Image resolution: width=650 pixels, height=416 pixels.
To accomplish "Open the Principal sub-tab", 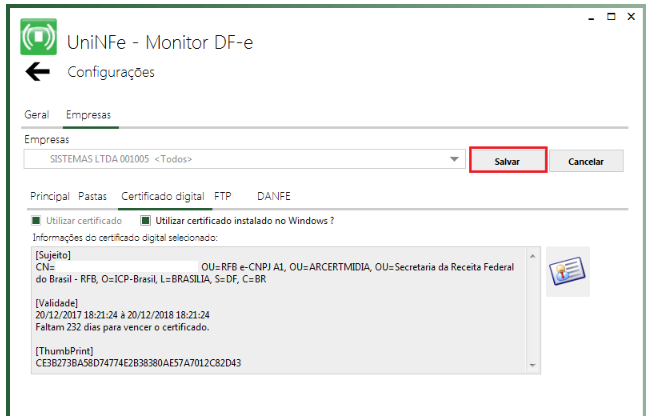I will [50, 196].
